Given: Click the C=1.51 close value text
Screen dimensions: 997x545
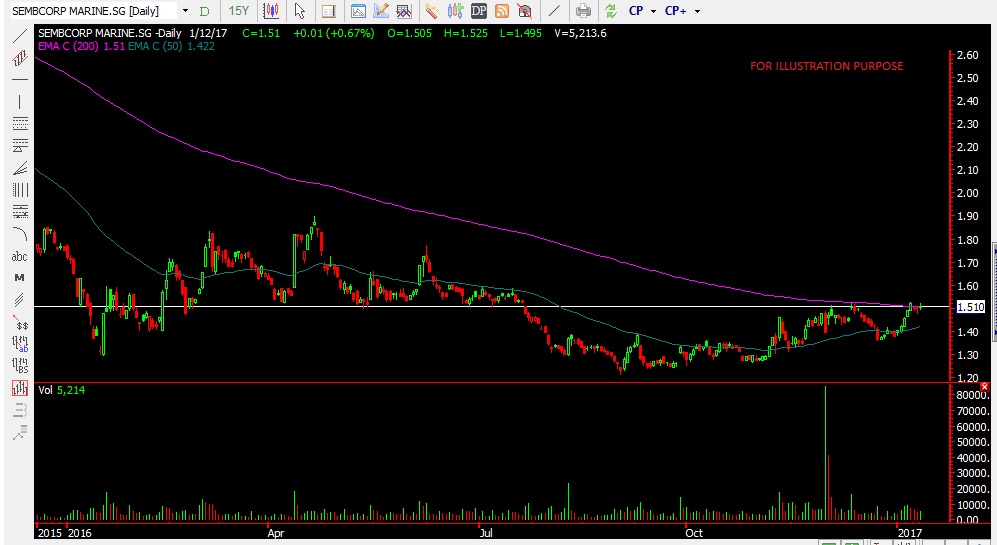Looking at the screenshot, I should 261,33.
